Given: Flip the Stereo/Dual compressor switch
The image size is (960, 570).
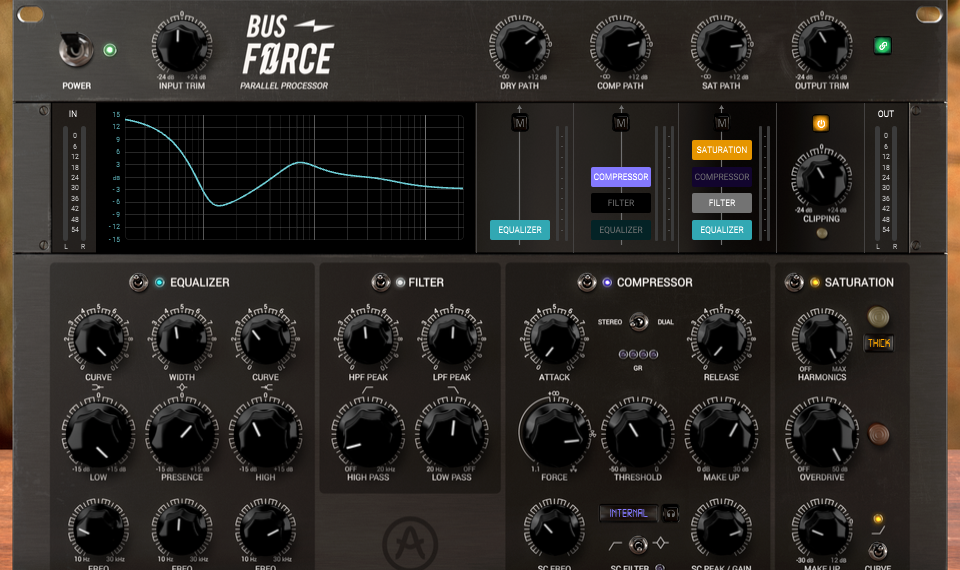Looking at the screenshot, I should click(x=637, y=322).
